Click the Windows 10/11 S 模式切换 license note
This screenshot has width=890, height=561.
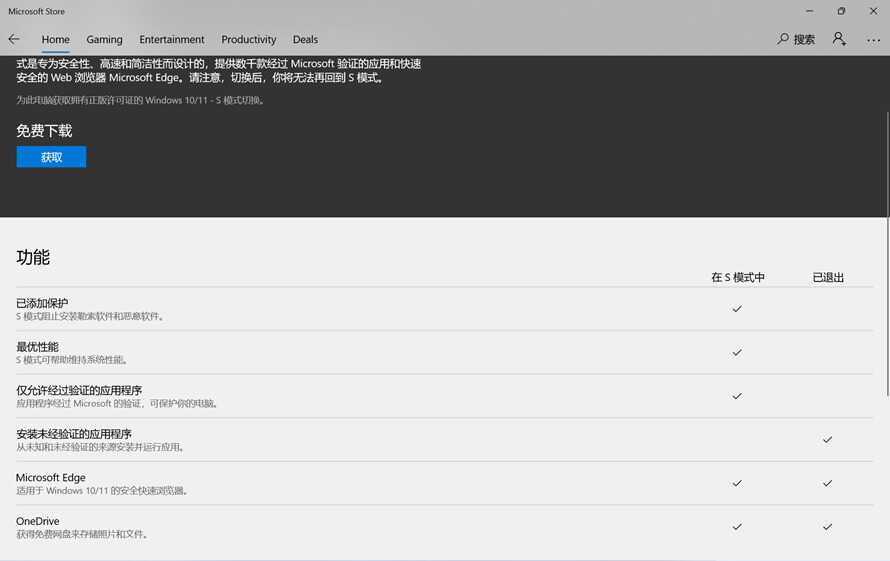point(140,101)
